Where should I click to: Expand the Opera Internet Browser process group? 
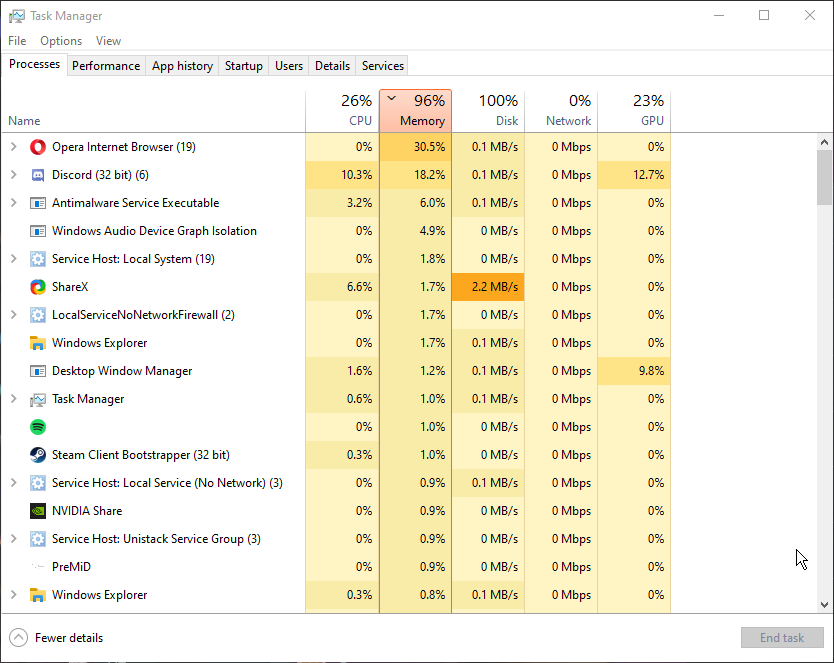tap(14, 147)
